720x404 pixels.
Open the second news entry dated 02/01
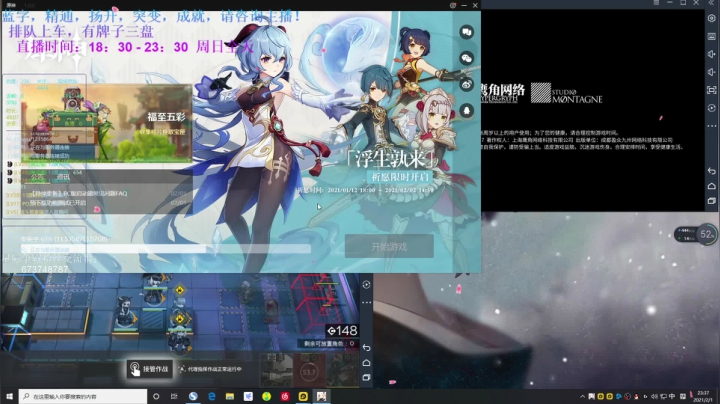coord(108,202)
